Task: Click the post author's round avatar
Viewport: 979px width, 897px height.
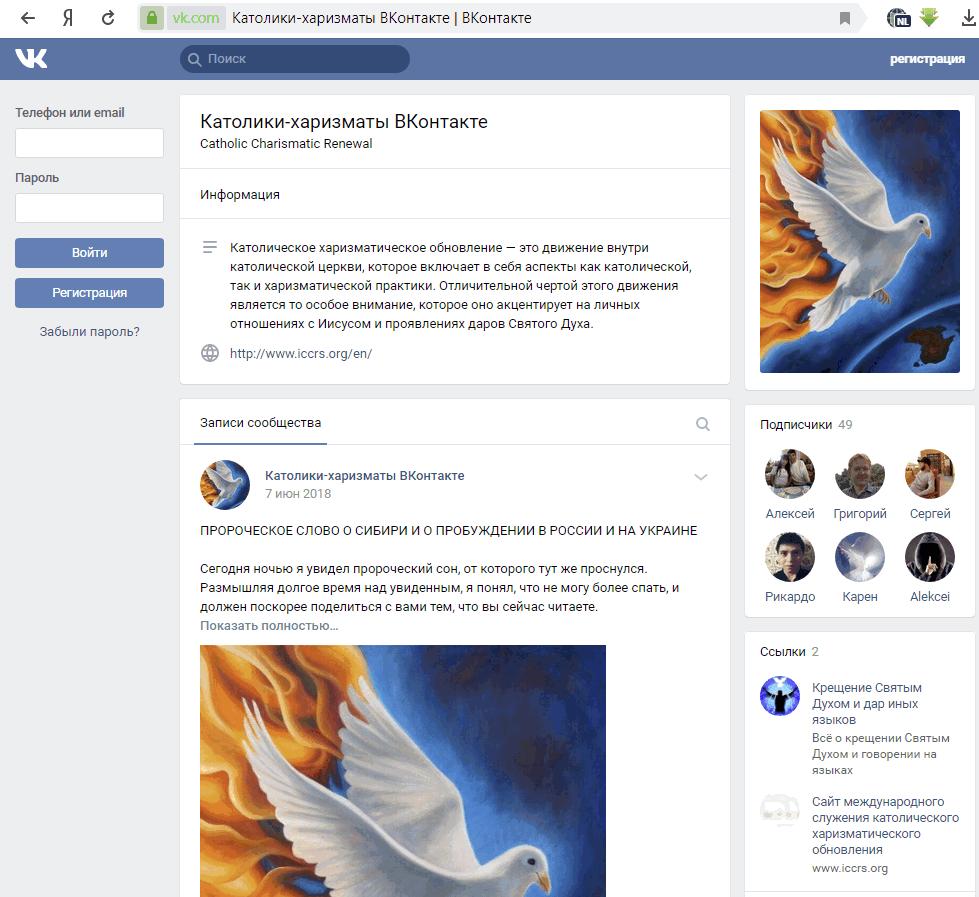Action: coord(225,485)
